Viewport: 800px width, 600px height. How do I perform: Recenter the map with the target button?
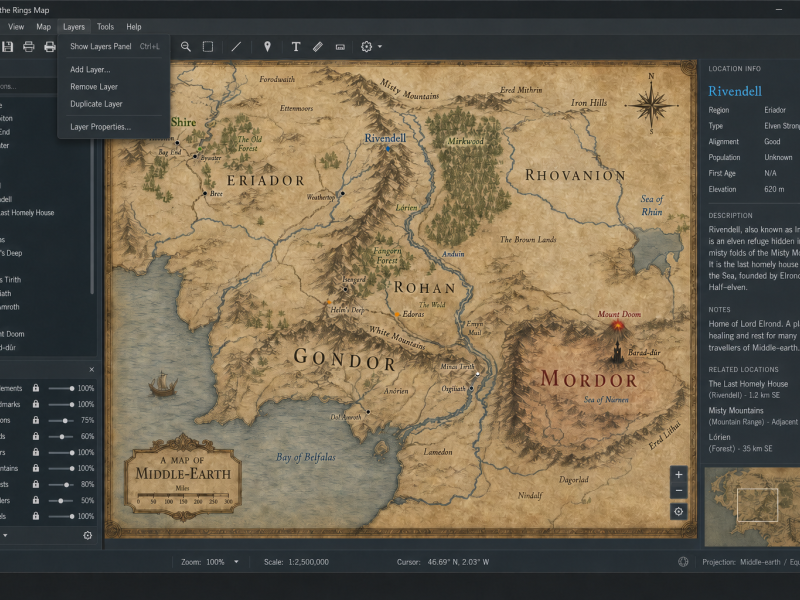679,511
